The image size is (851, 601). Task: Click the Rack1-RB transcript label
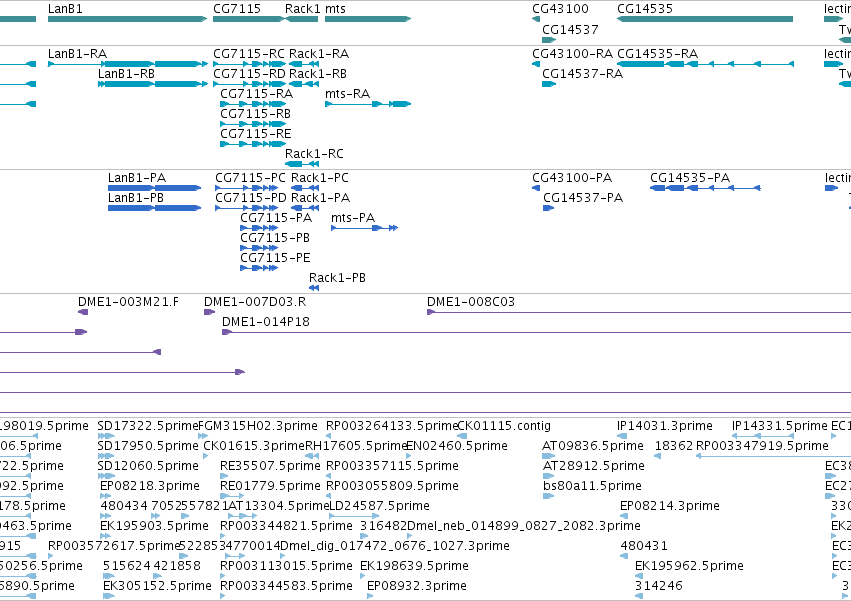tap(318, 74)
